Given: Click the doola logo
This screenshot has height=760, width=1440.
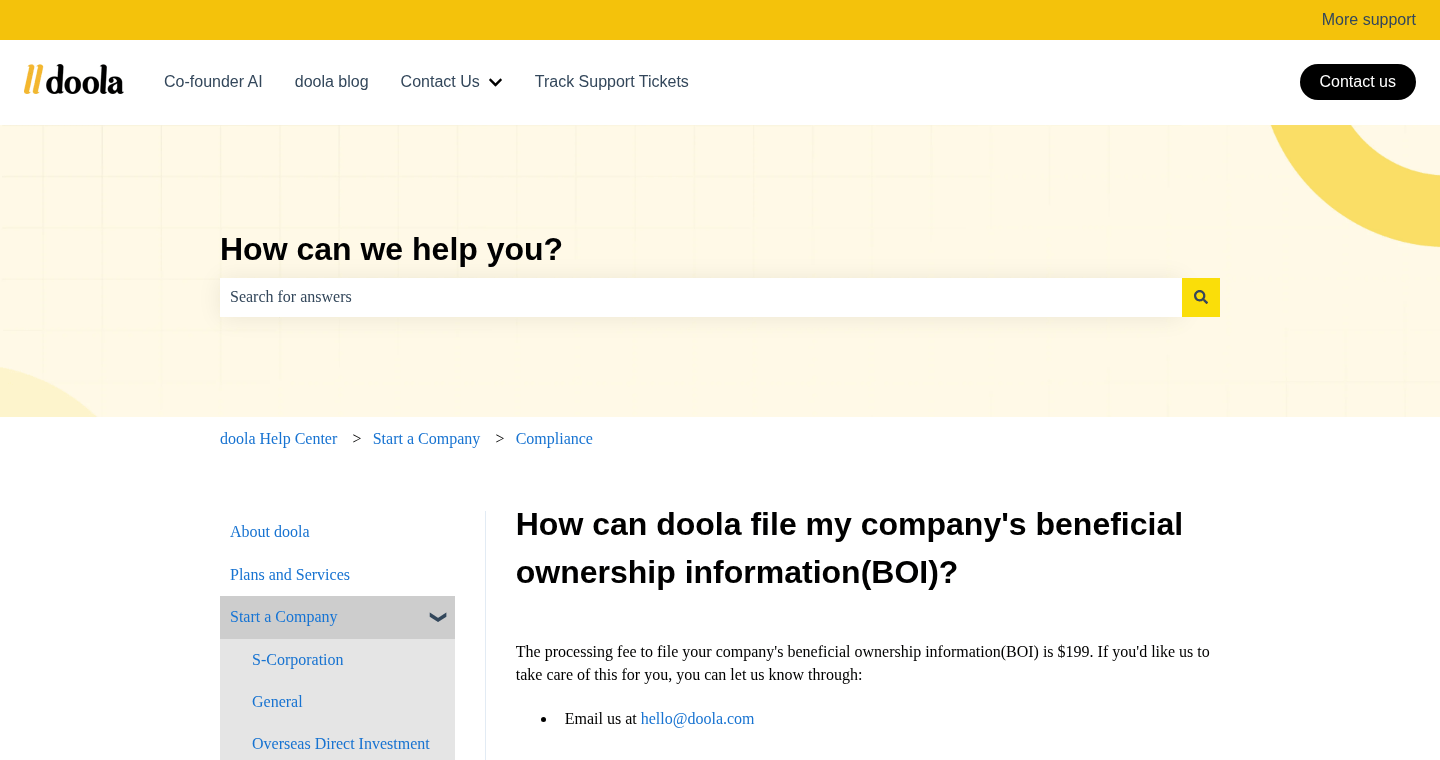Looking at the screenshot, I should (x=74, y=80).
